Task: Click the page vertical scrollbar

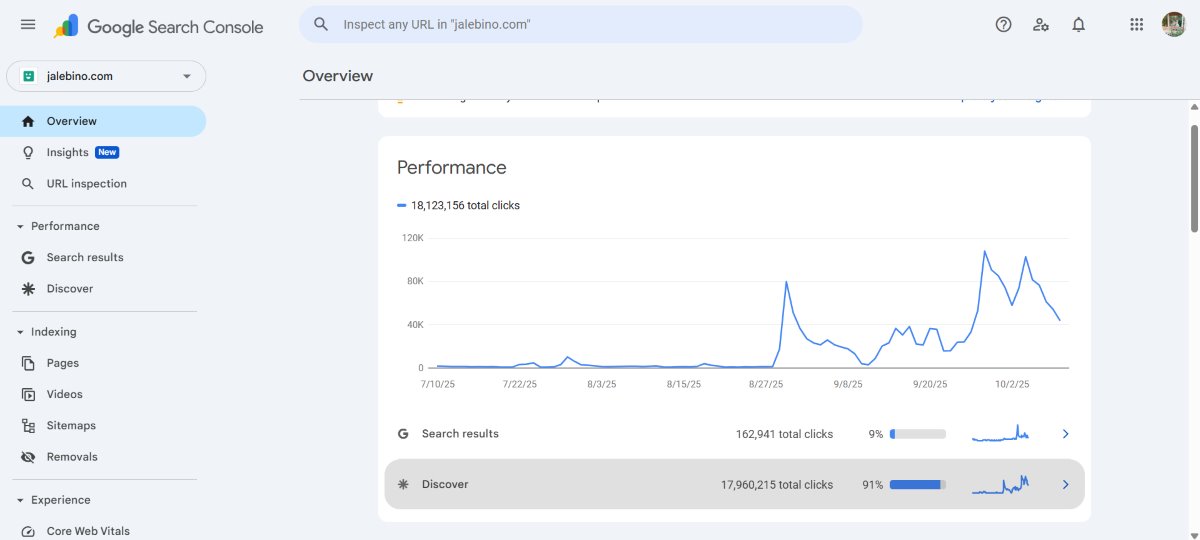Action: (1194, 180)
